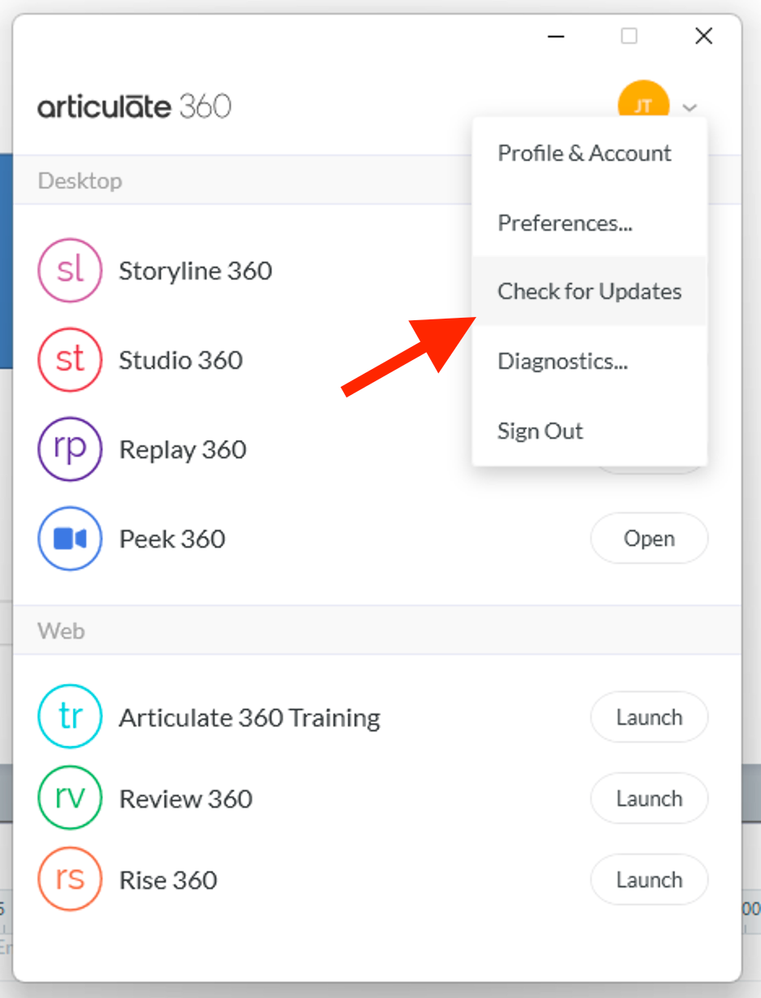Click the Storyline 360 'sl' icon

point(70,270)
